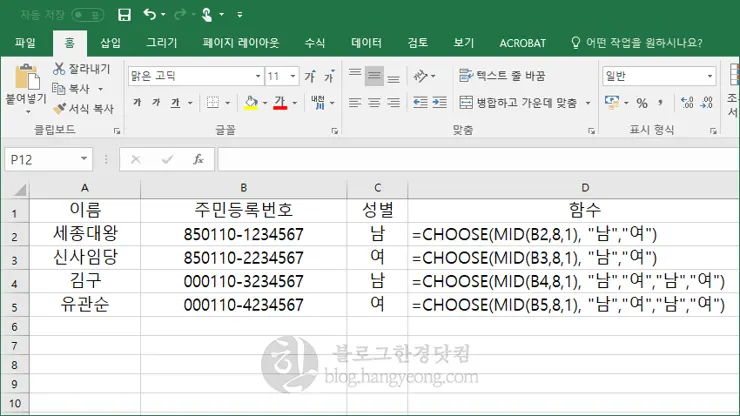Switch to the 검토 tab

418,43
